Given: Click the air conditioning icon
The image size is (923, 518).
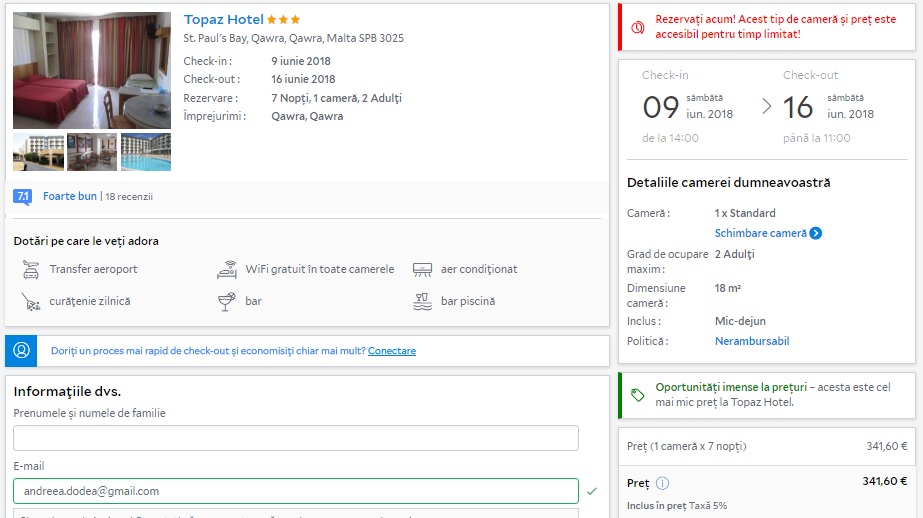Looking at the screenshot, I should coord(423,269).
